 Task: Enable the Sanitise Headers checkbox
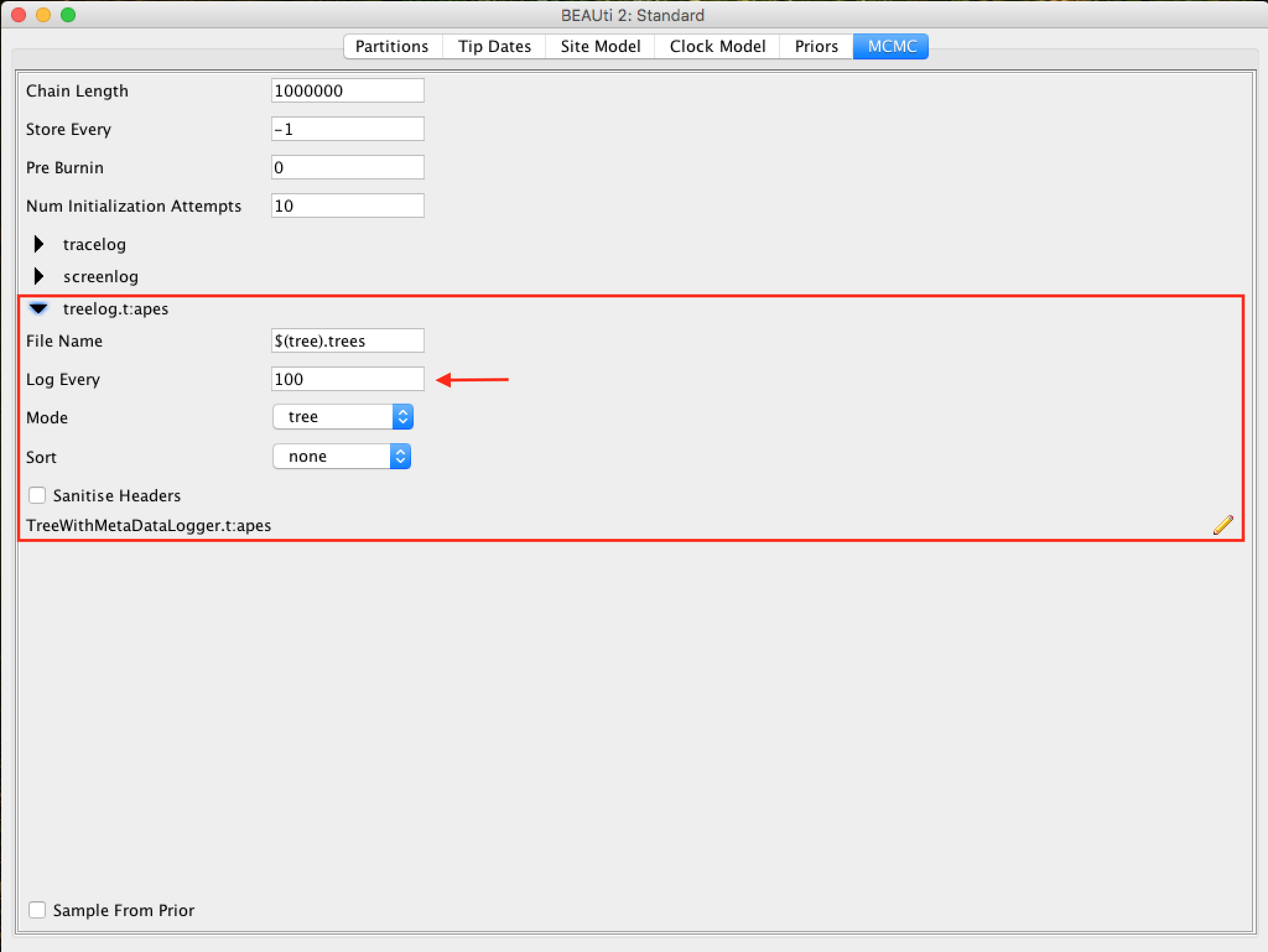pyautogui.click(x=37, y=495)
